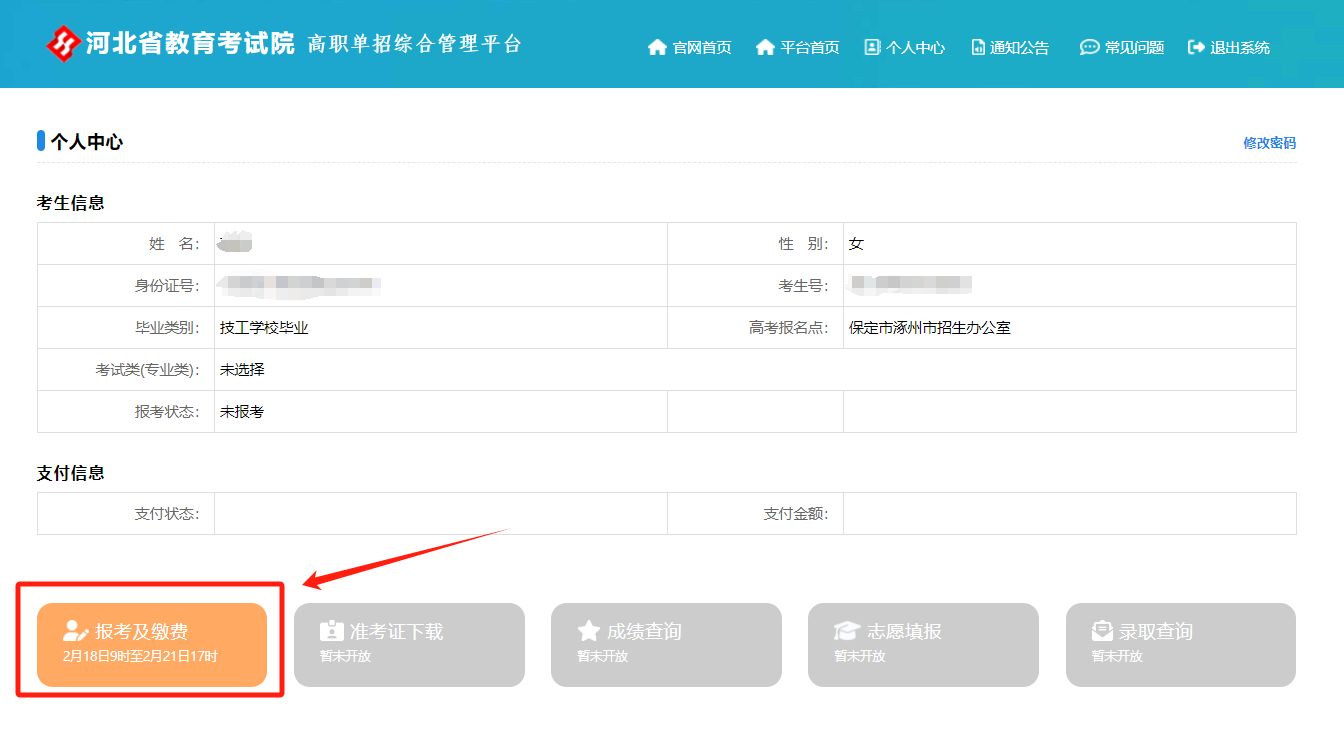
Task: Click the document icon beside 通知公告
Action: pyautogui.click(x=978, y=47)
